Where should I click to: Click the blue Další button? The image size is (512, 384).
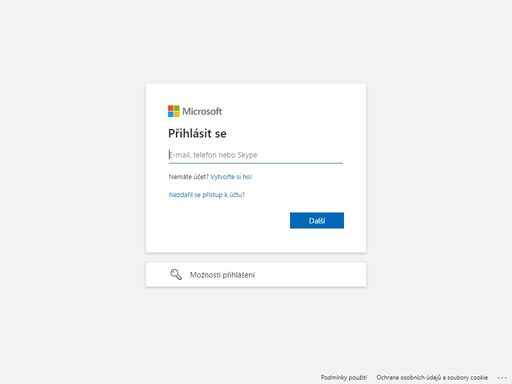click(x=317, y=220)
